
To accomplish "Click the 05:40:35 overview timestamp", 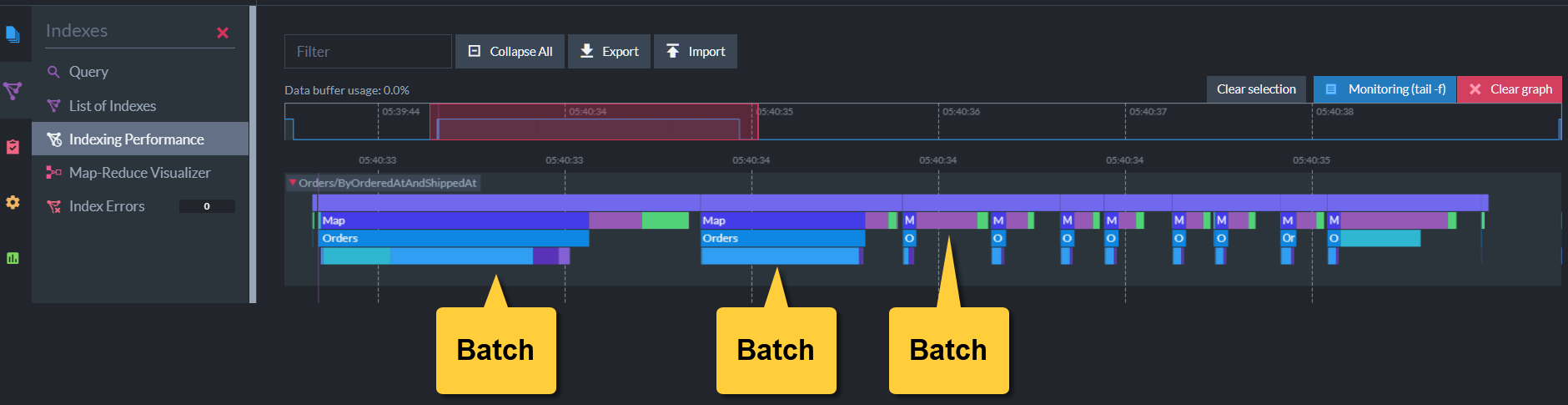I will (x=775, y=111).
